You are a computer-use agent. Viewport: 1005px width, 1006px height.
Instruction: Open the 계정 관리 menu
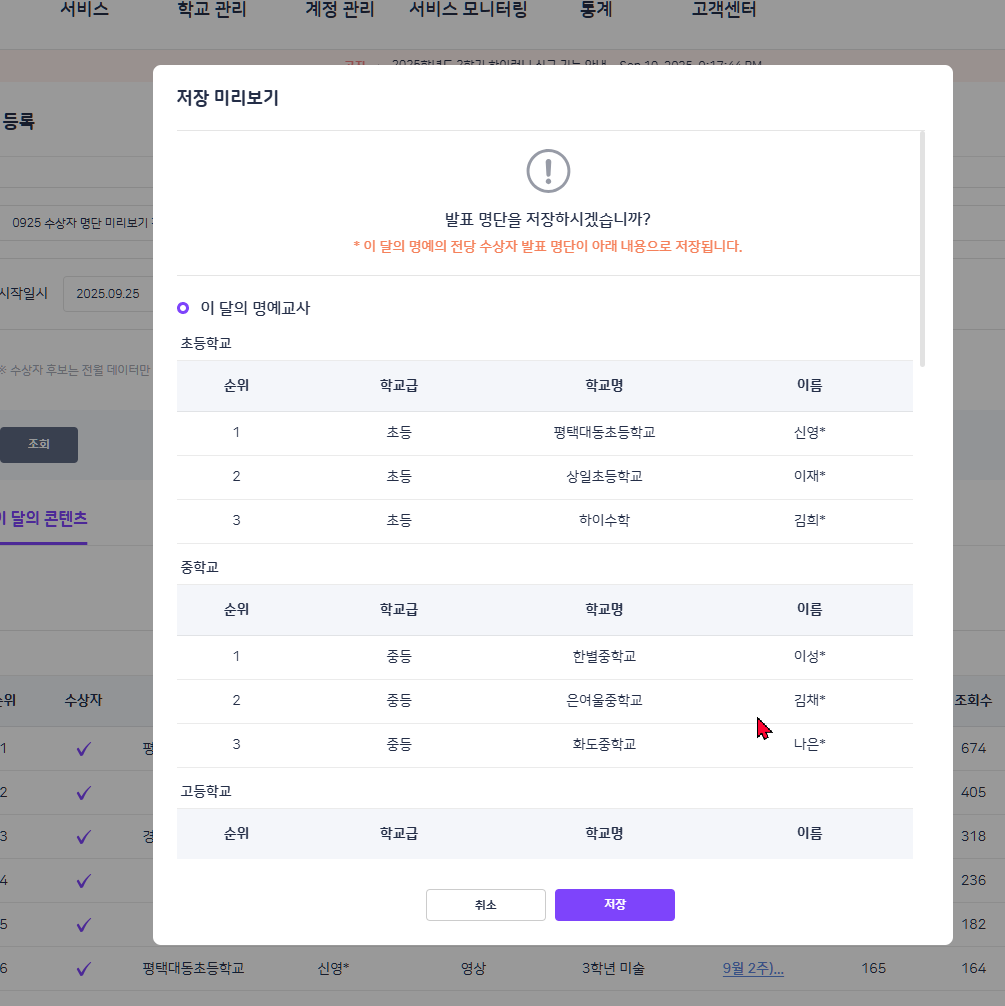(x=340, y=10)
